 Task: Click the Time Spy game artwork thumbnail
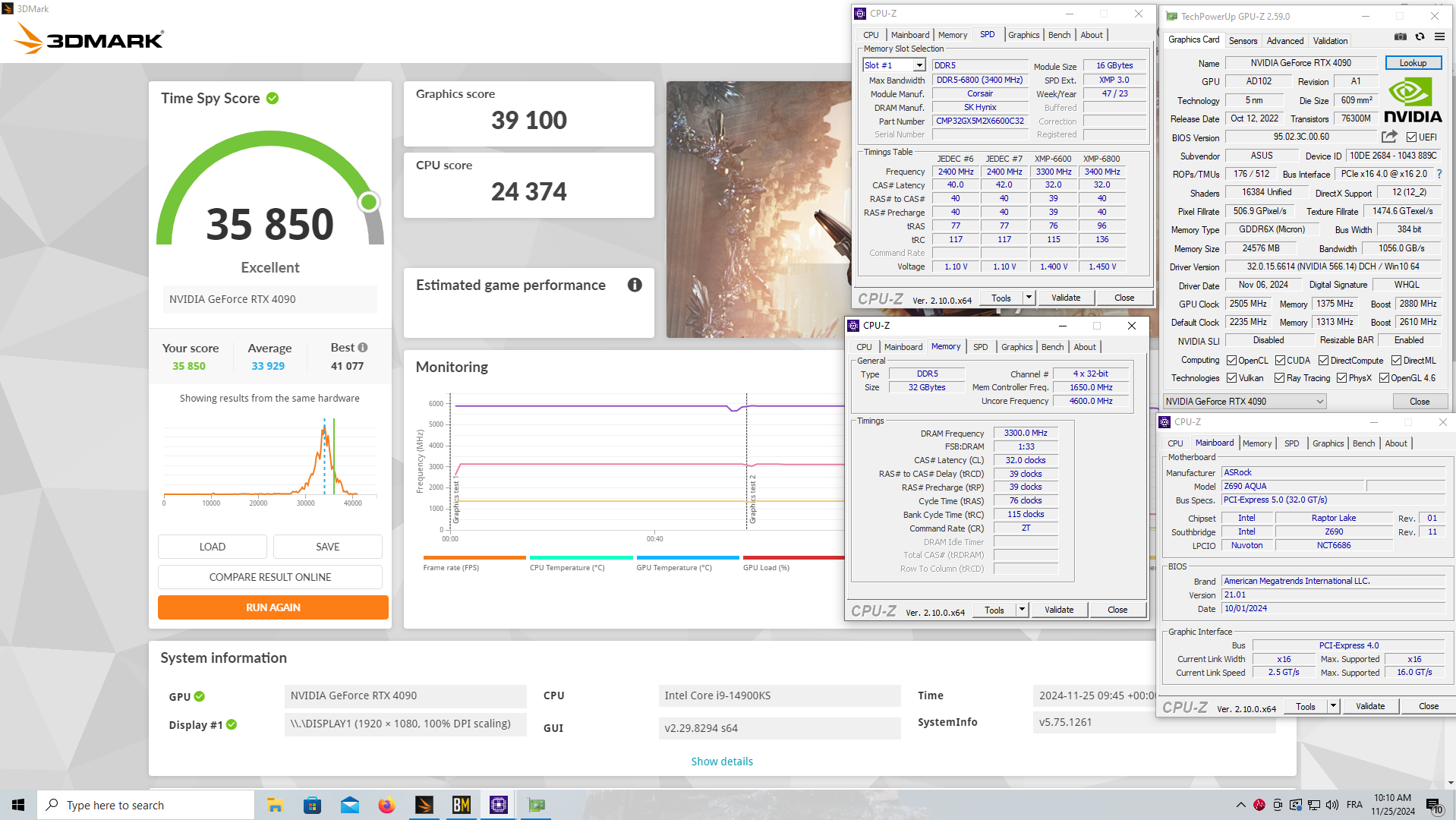[759, 210]
